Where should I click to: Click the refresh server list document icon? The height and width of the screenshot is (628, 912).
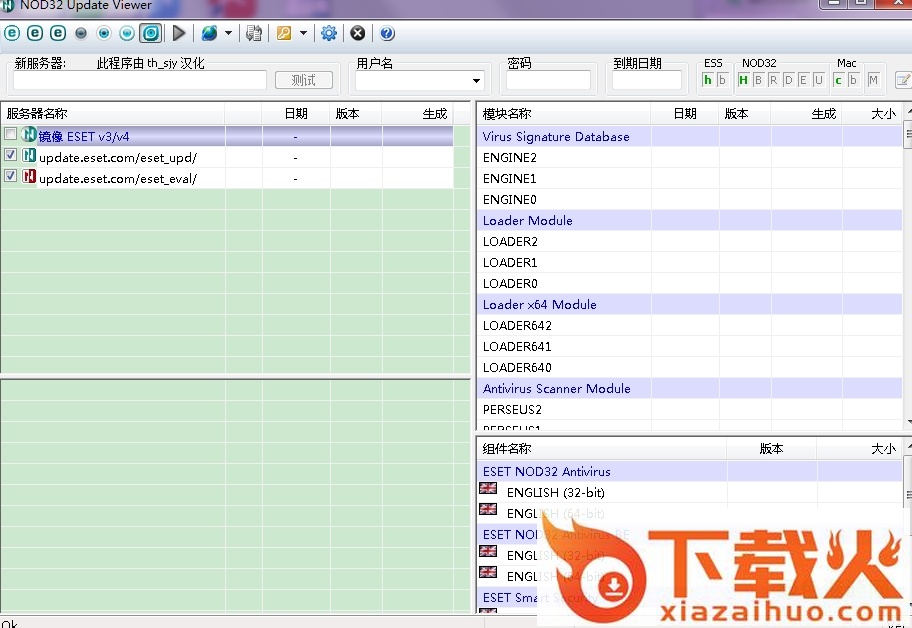click(x=254, y=33)
